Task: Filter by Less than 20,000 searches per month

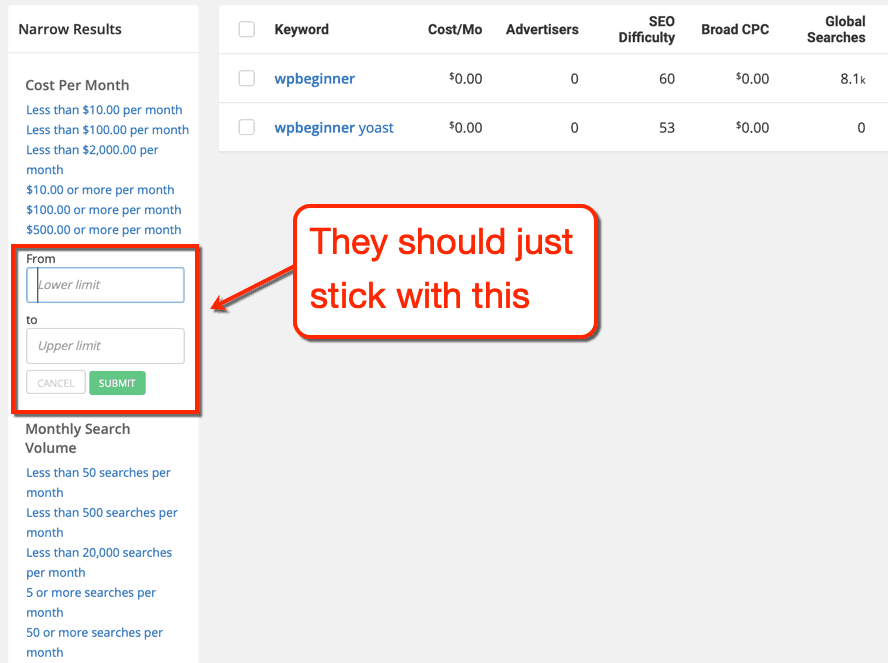Action: click(99, 552)
